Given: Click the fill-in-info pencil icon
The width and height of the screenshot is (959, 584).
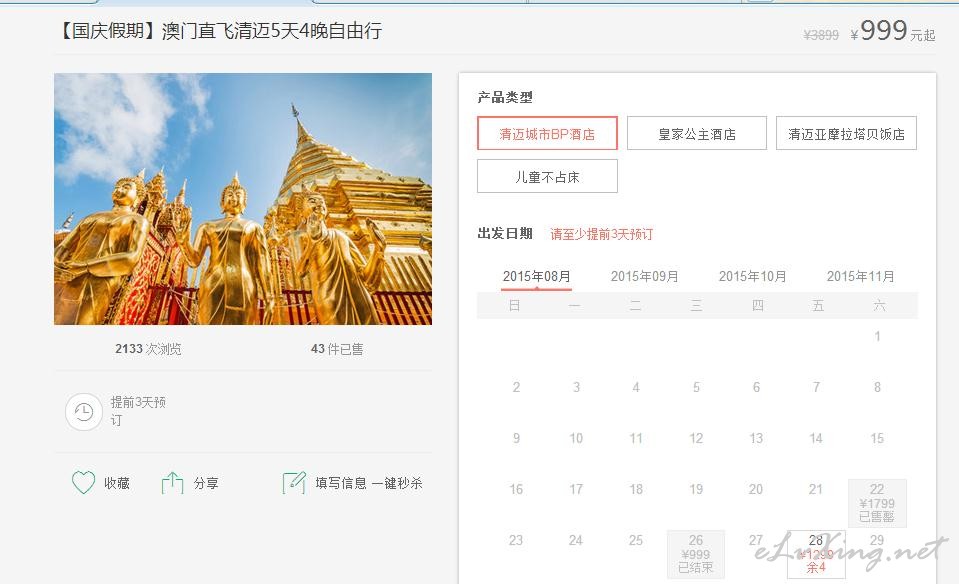Looking at the screenshot, I should coord(294,482).
